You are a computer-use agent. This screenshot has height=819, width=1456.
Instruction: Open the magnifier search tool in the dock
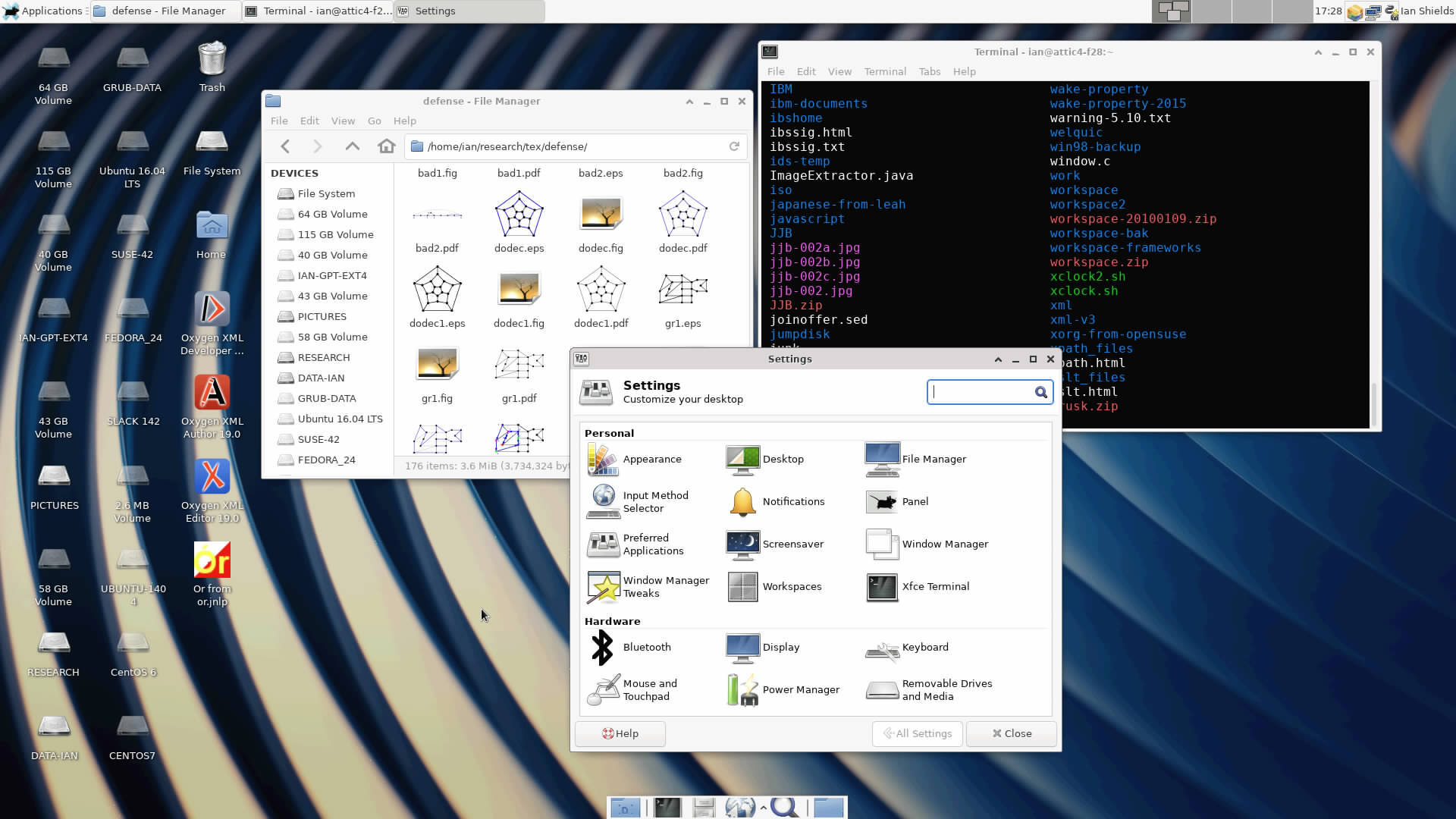pos(783,808)
